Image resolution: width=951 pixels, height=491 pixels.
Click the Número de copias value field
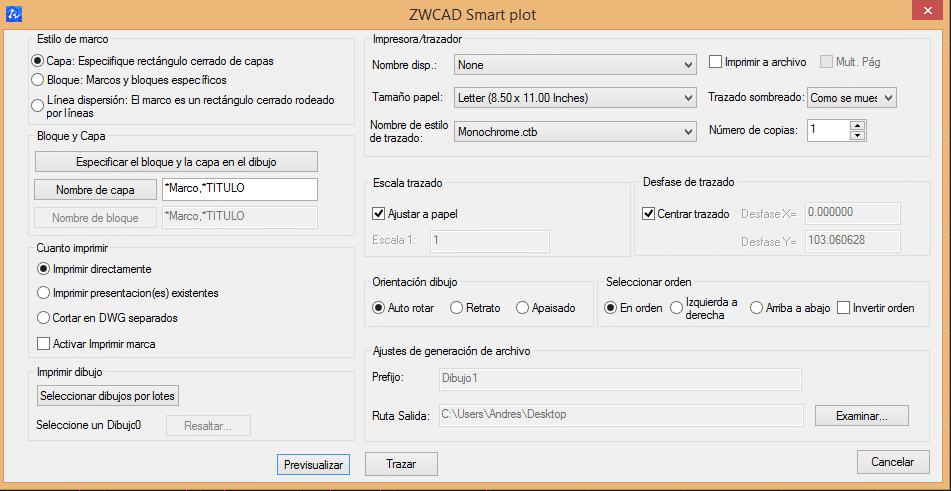pyautogui.click(x=828, y=130)
